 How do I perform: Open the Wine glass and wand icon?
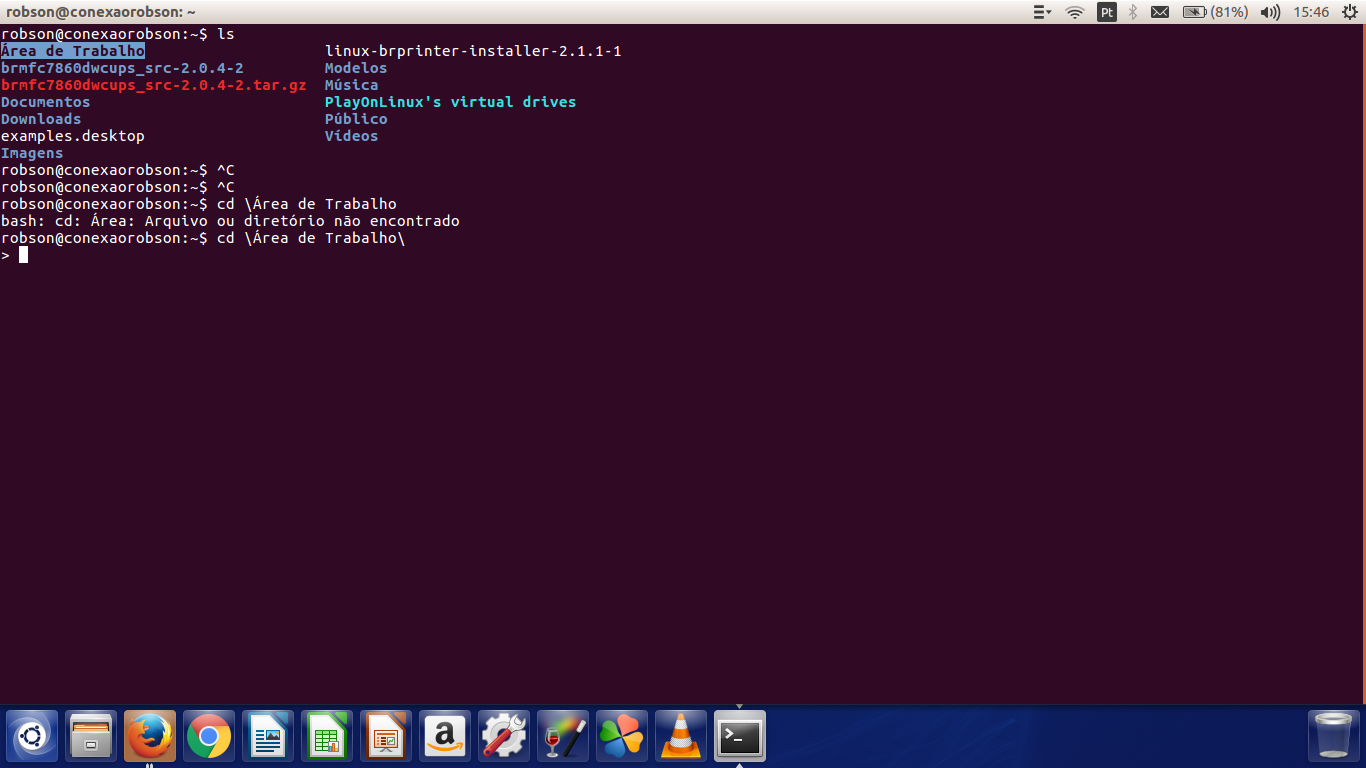click(x=563, y=737)
